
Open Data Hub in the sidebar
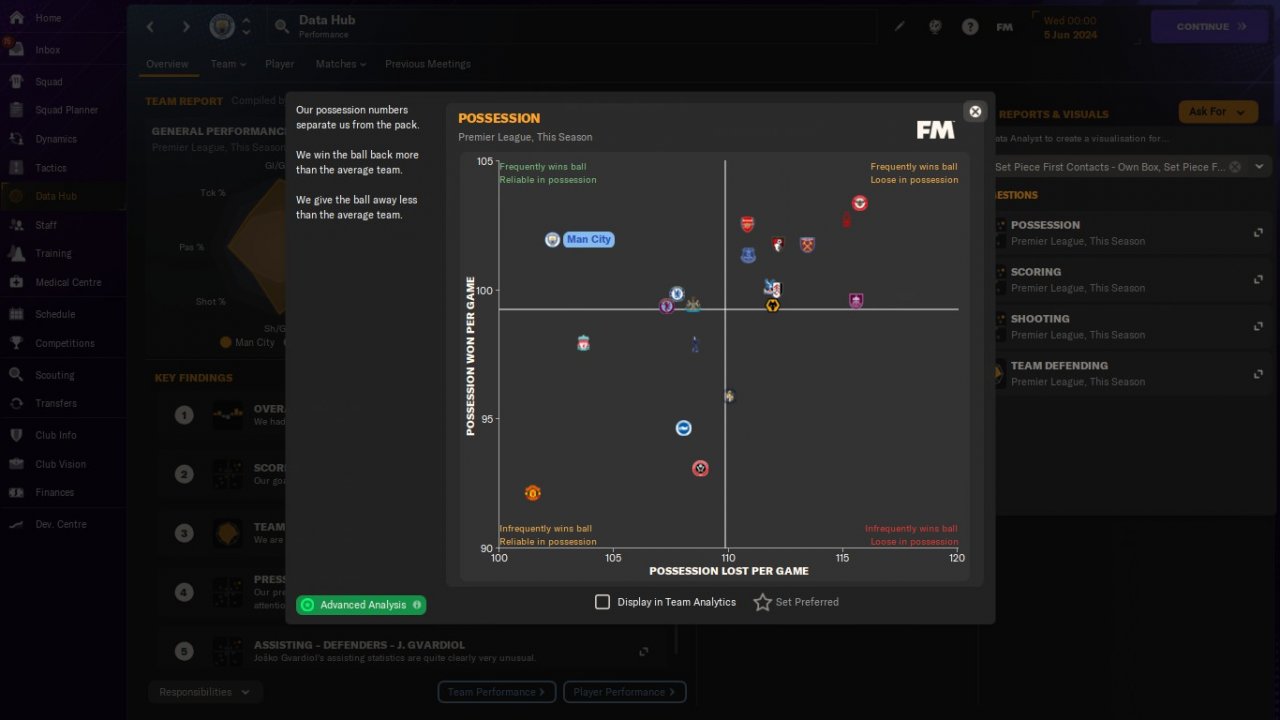tap(56, 197)
